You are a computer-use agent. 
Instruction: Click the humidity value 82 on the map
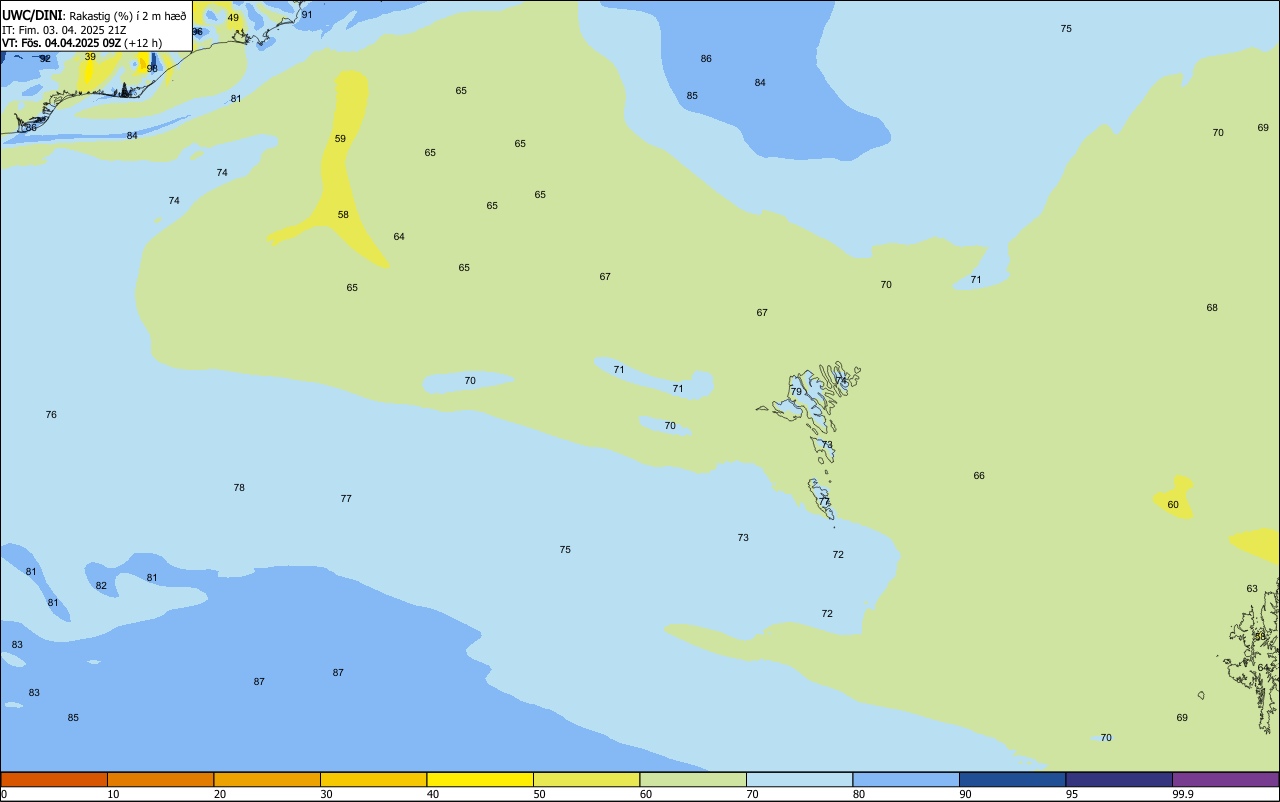(101, 586)
